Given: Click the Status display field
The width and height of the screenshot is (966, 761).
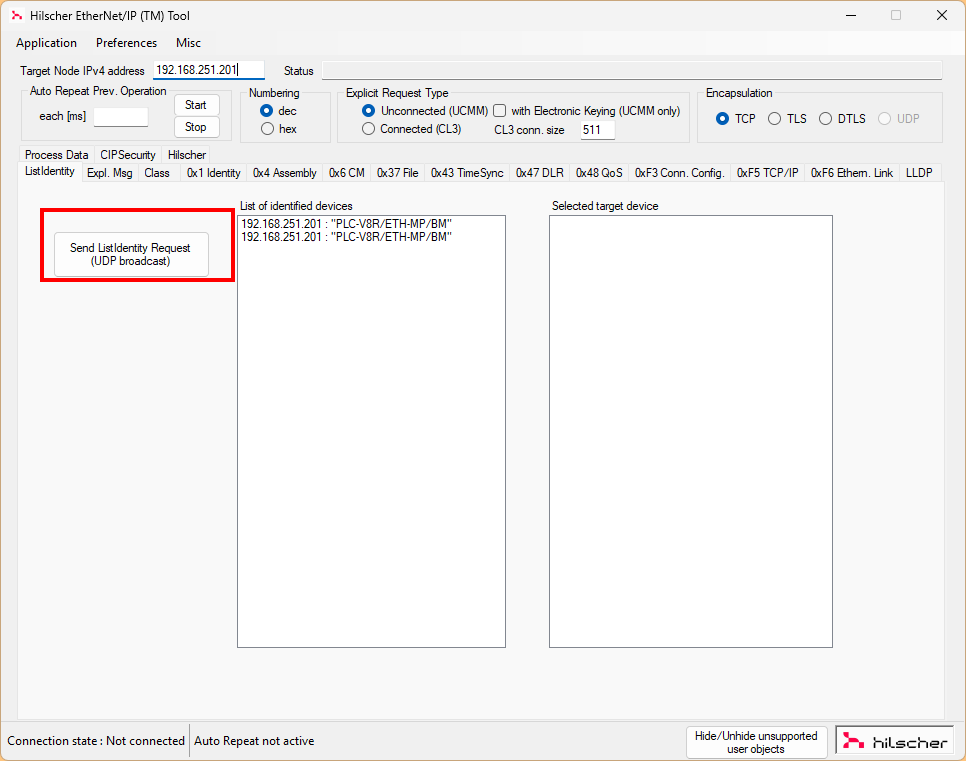Looking at the screenshot, I should point(632,70).
